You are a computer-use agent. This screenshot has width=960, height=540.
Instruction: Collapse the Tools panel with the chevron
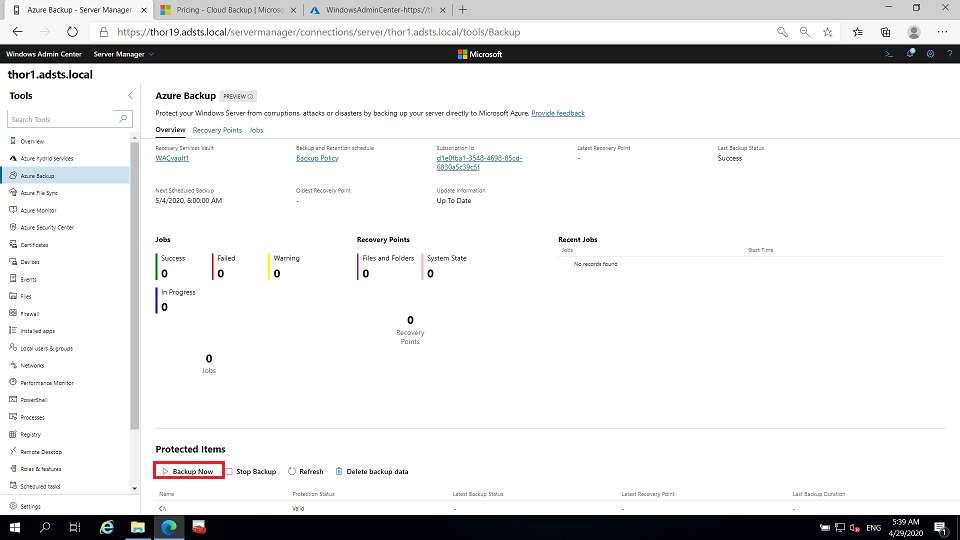(x=130, y=96)
